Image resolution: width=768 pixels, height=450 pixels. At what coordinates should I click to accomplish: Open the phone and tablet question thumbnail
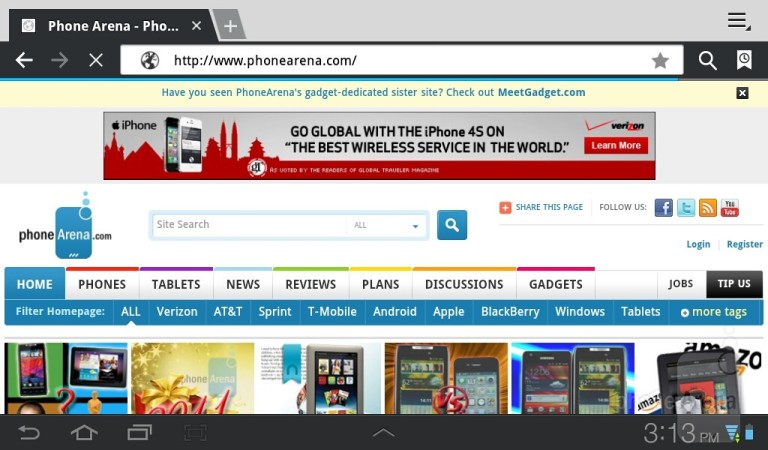coord(66,378)
